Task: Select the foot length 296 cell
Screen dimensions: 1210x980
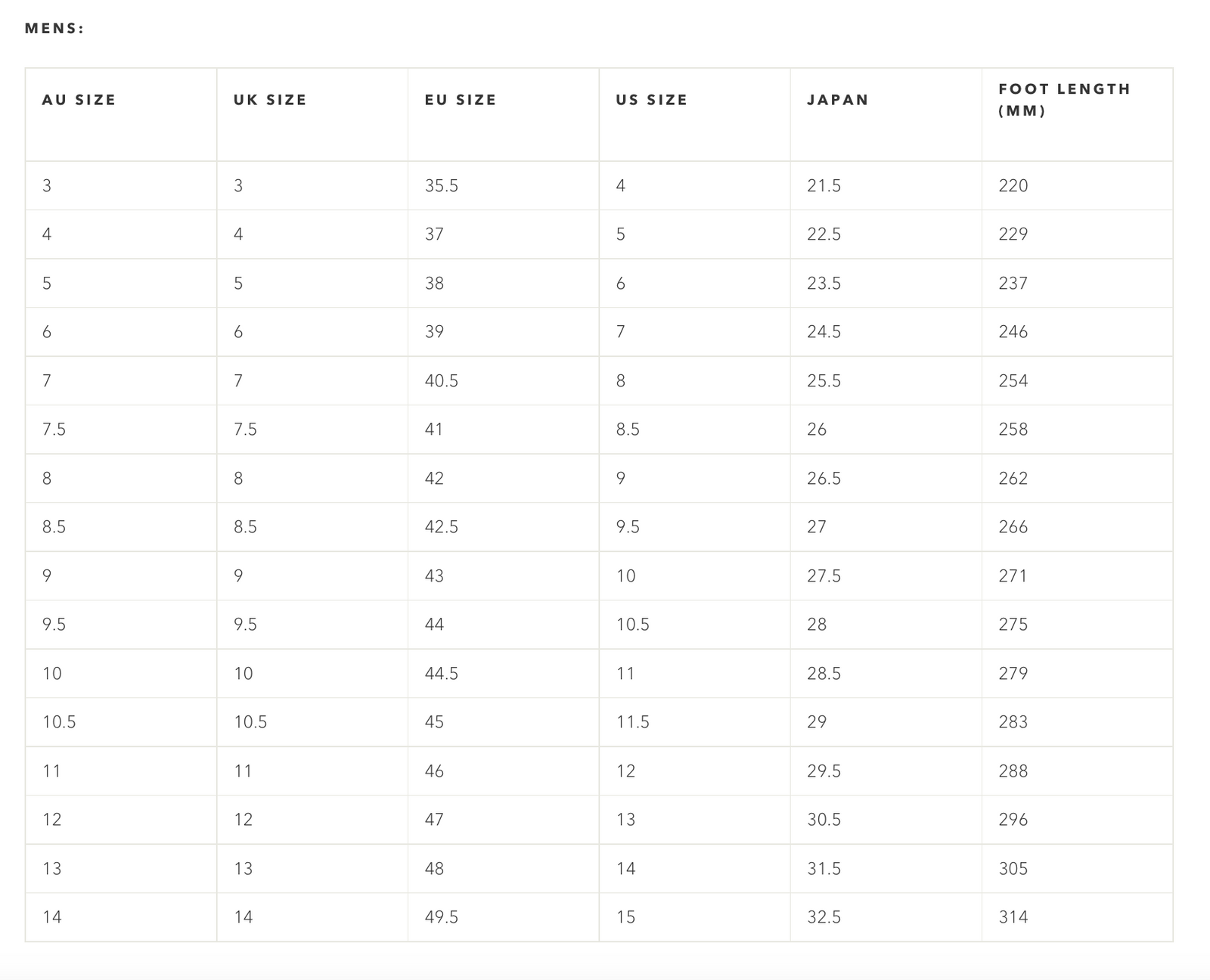Action: 1013,820
